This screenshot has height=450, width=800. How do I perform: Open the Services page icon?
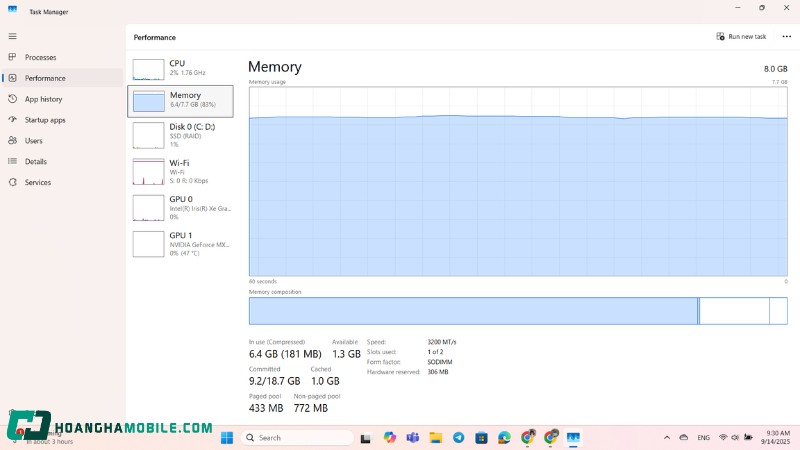tap(13, 182)
